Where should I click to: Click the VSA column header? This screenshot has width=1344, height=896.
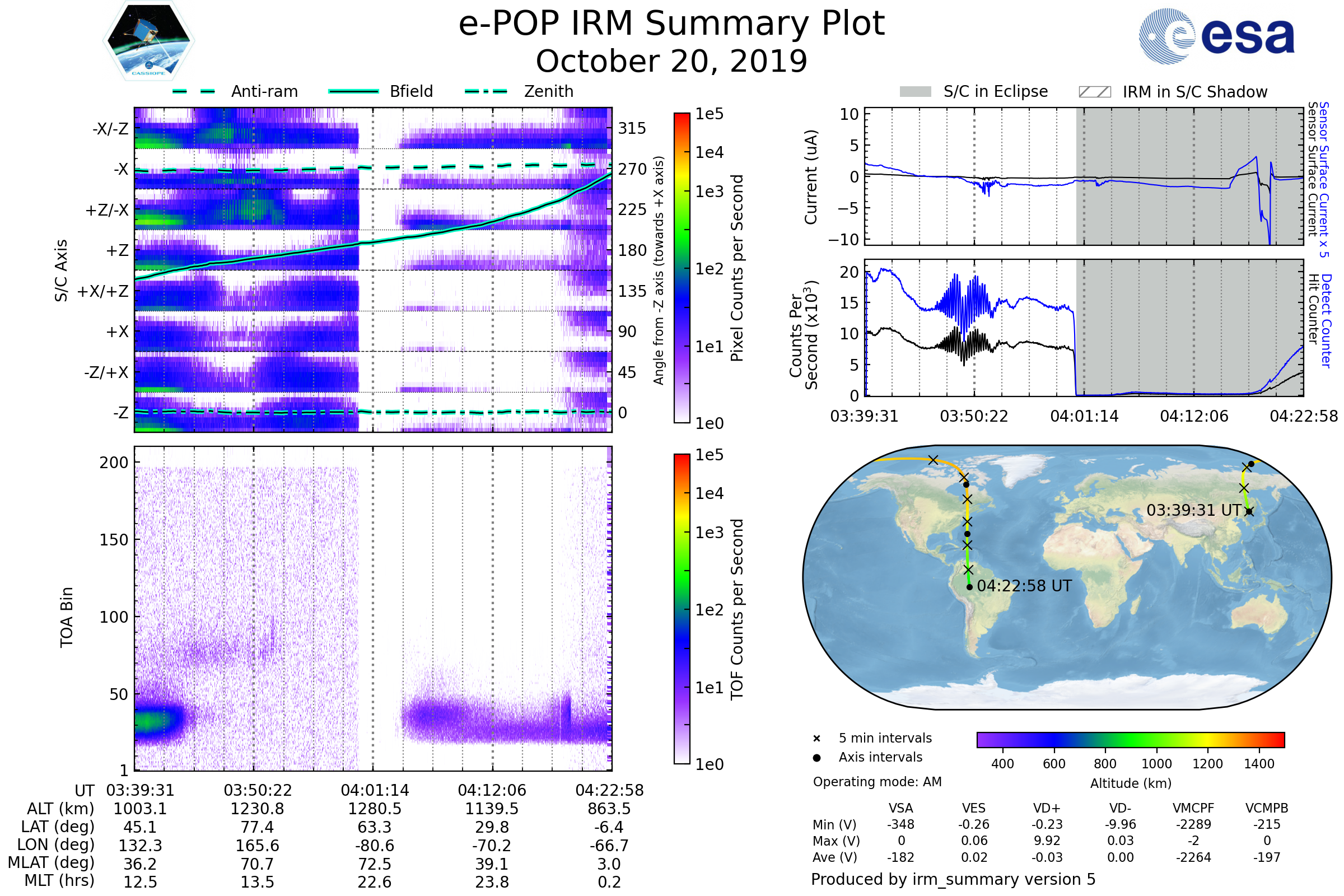point(900,809)
